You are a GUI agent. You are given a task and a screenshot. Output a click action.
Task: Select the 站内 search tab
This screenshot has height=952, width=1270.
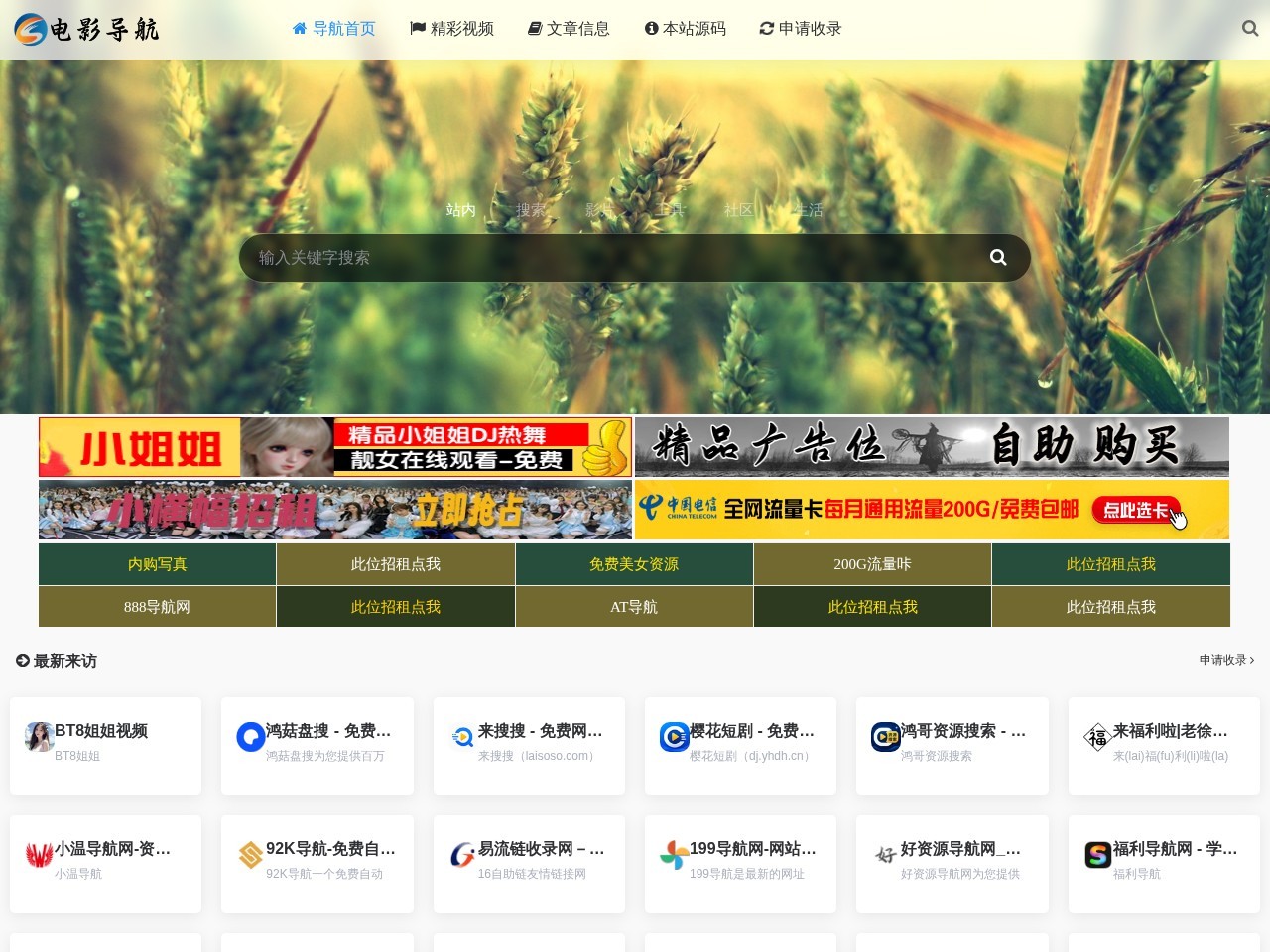(x=461, y=210)
